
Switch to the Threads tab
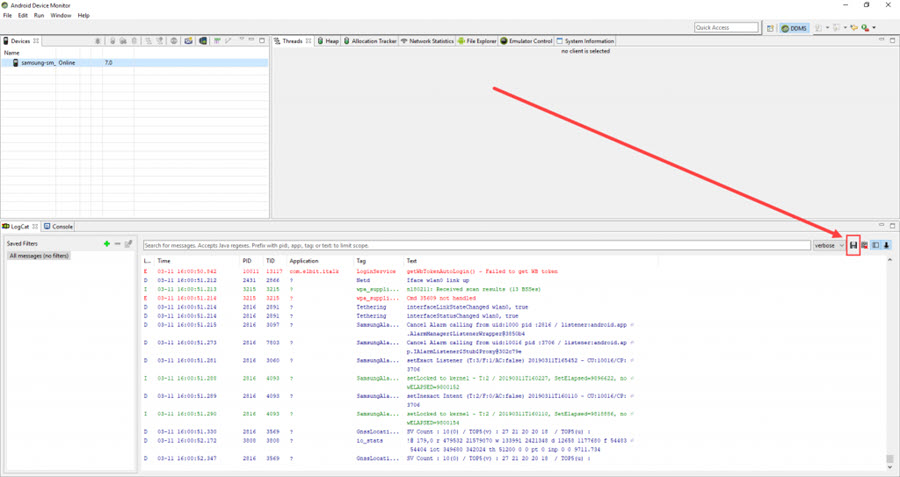292,41
